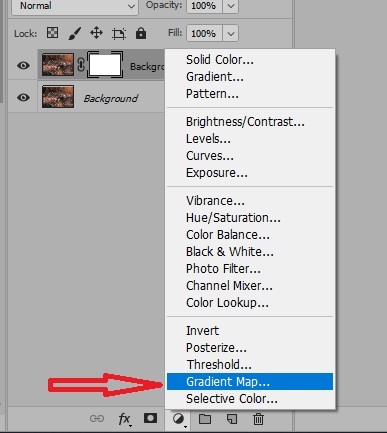Delete layer with the trash icon

click(x=258, y=419)
